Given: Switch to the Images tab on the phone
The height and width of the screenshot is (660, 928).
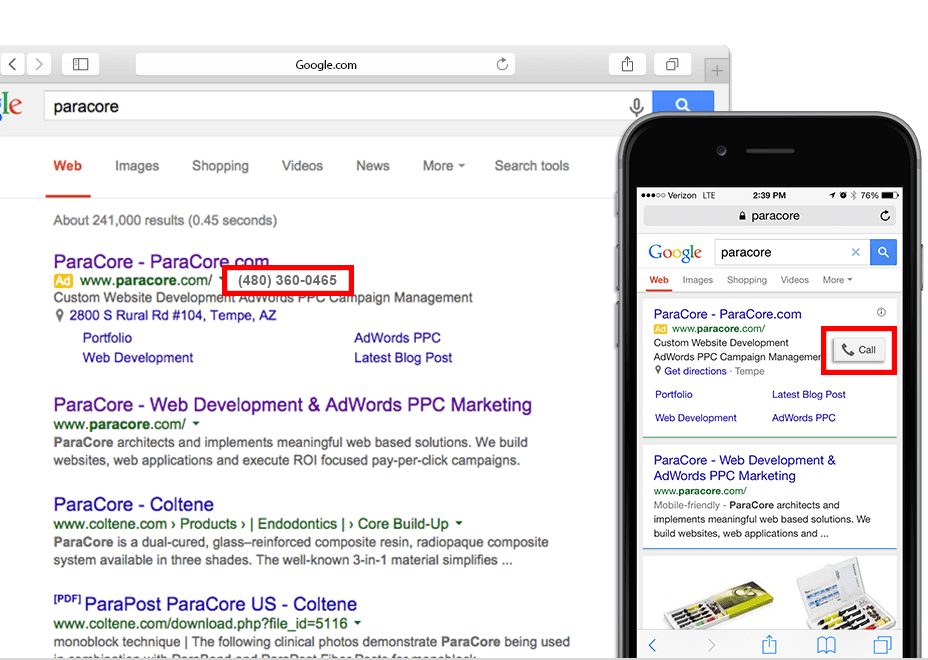Looking at the screenshot, I should pos(697,280).
